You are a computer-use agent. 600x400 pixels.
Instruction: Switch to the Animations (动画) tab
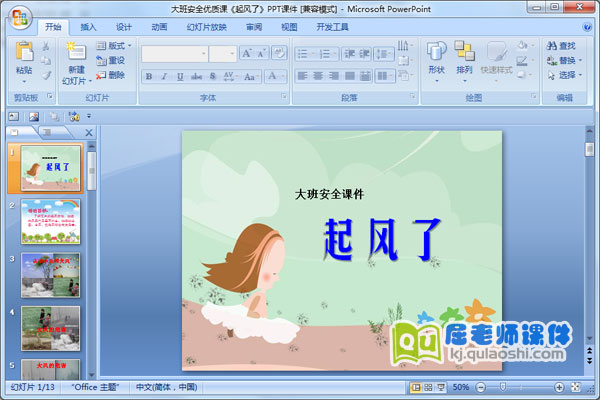[159, 27]
